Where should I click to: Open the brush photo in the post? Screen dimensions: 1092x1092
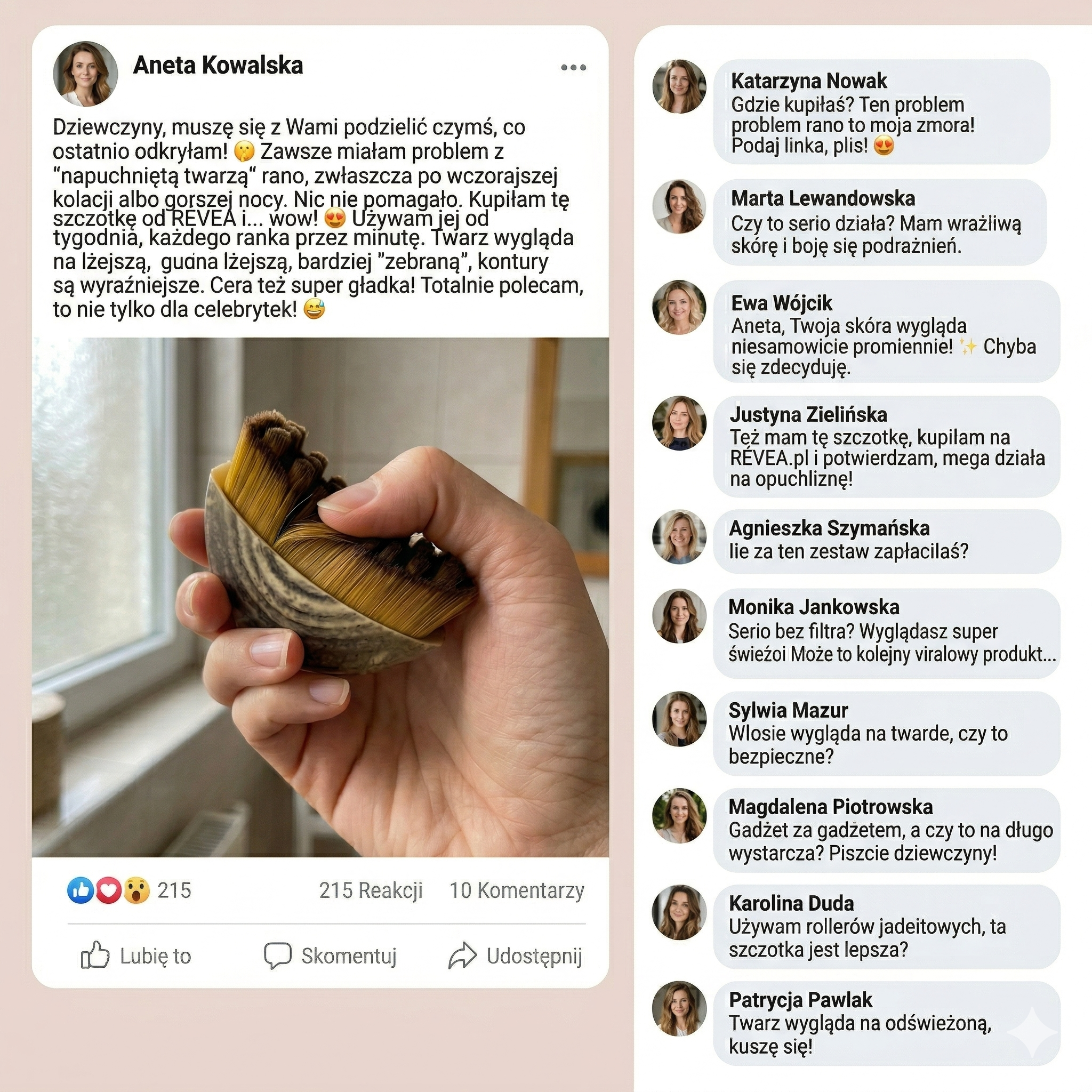point(320,597)
